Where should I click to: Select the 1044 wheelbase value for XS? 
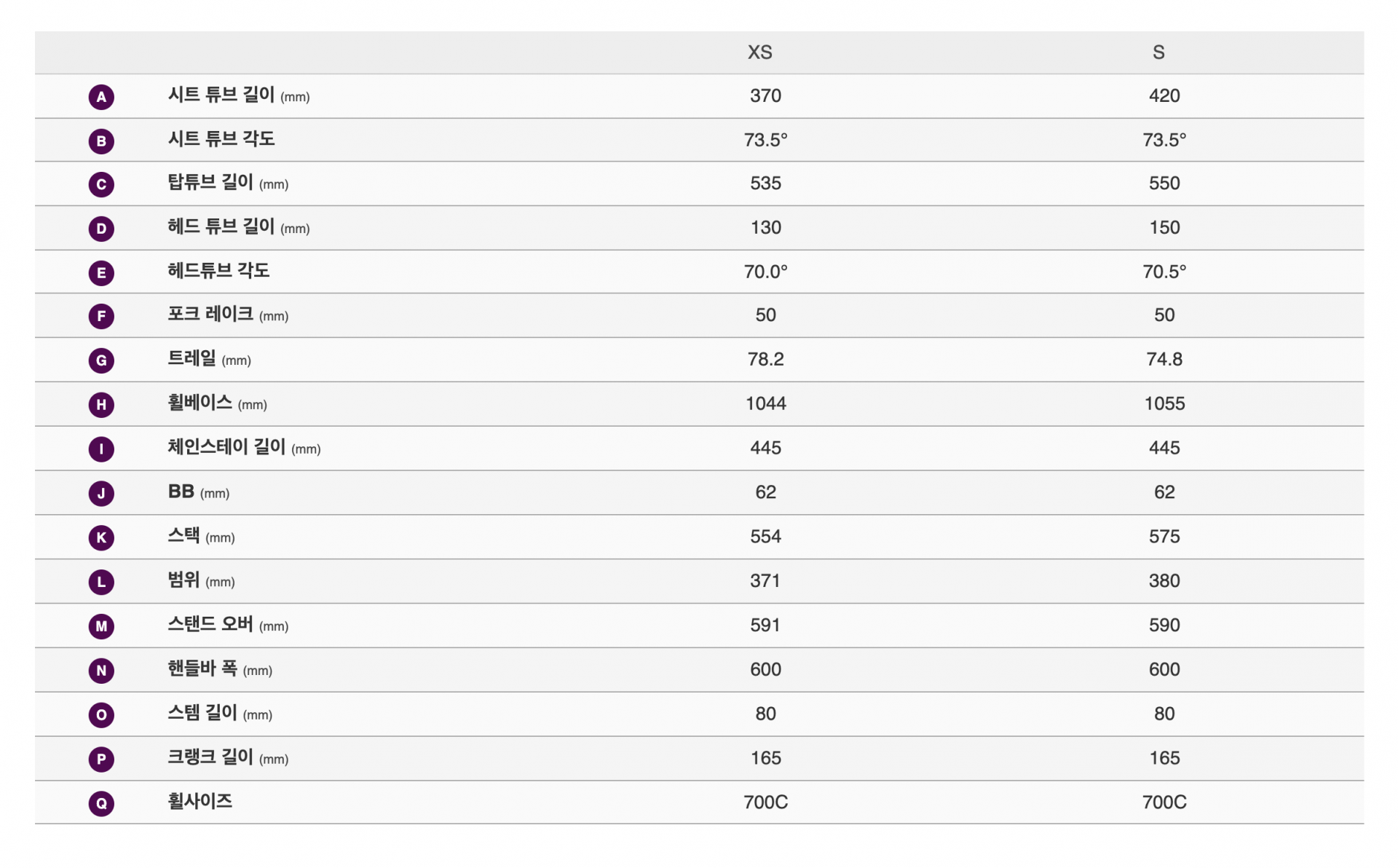[766, 403]
